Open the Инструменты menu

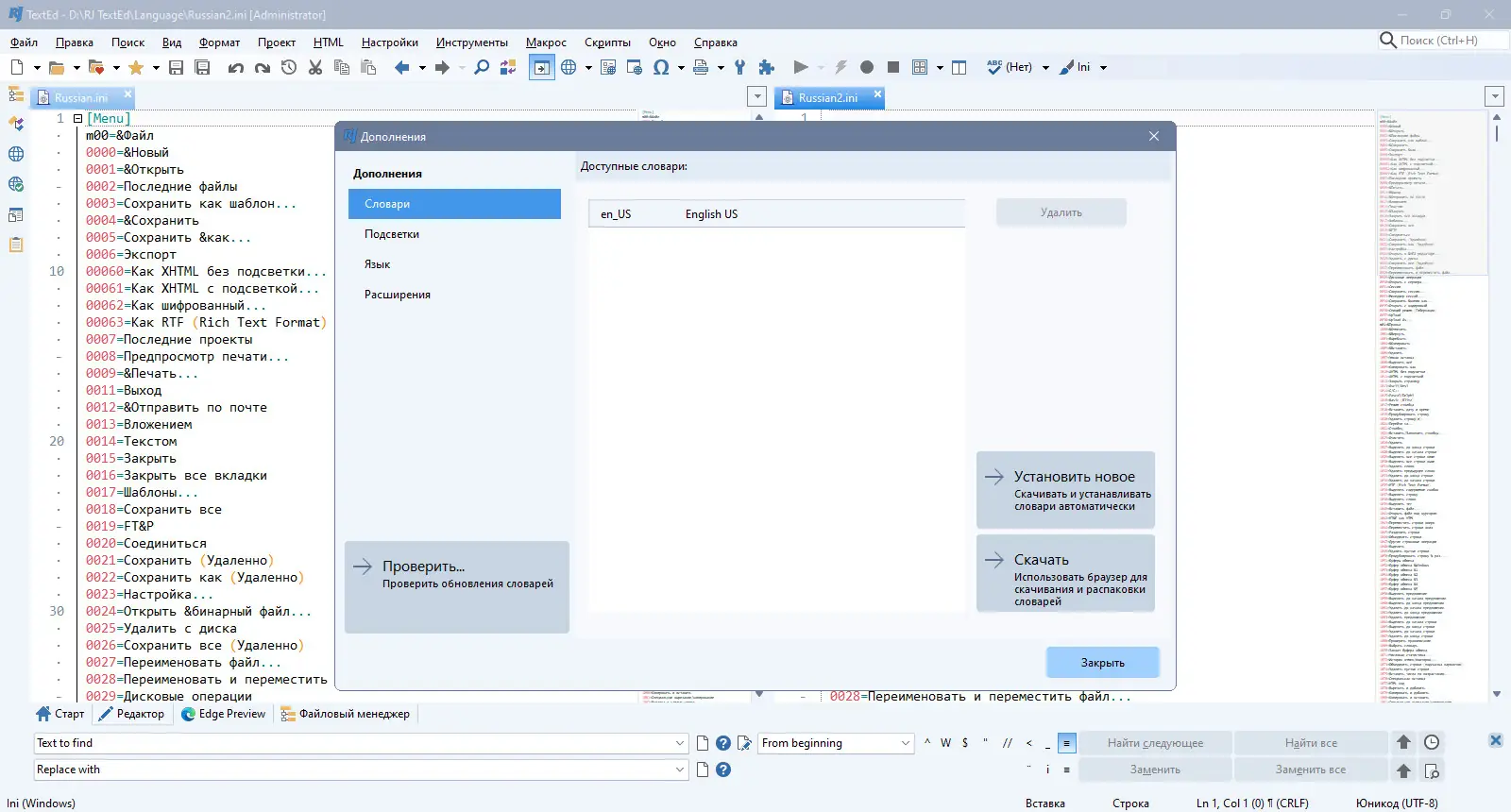(472, 42)
